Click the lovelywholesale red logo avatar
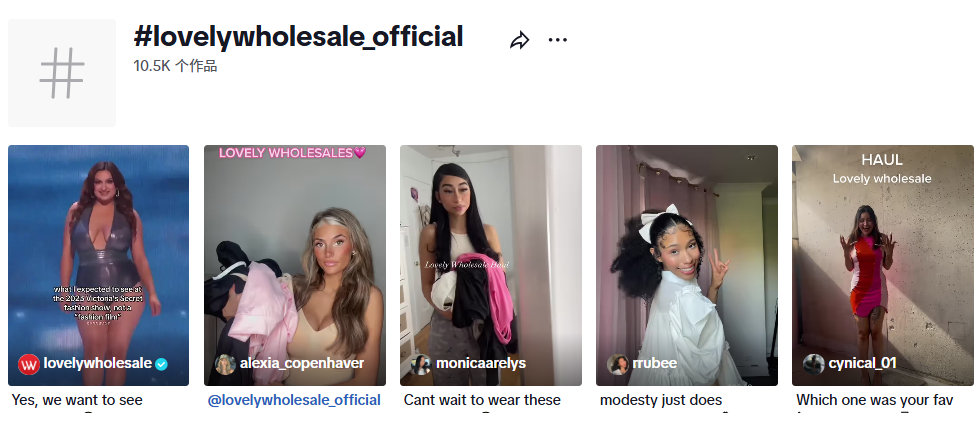 pos(29,364)
